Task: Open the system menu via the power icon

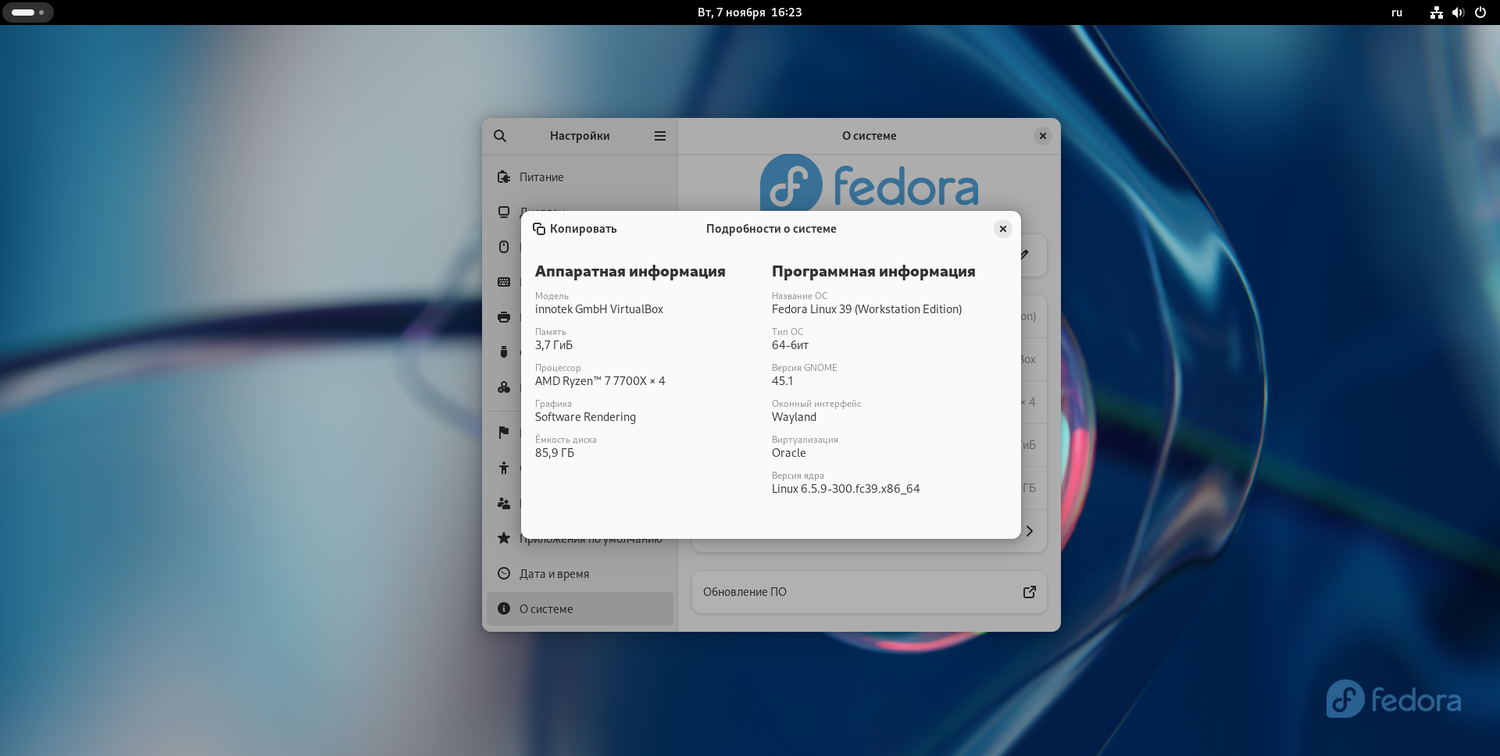Action: (x=1480, y=13)
